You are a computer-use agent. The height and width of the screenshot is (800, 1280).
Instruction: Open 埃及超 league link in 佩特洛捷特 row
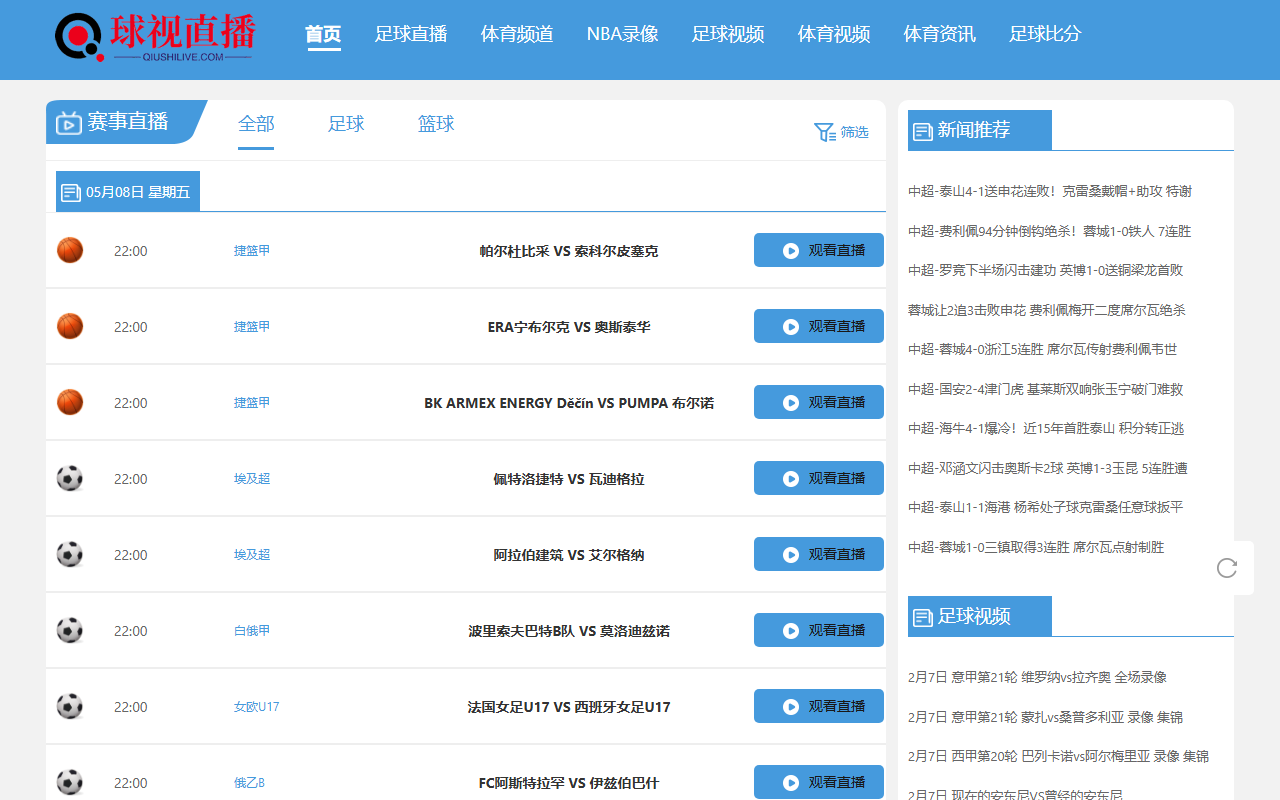click(x=252, y=479)
